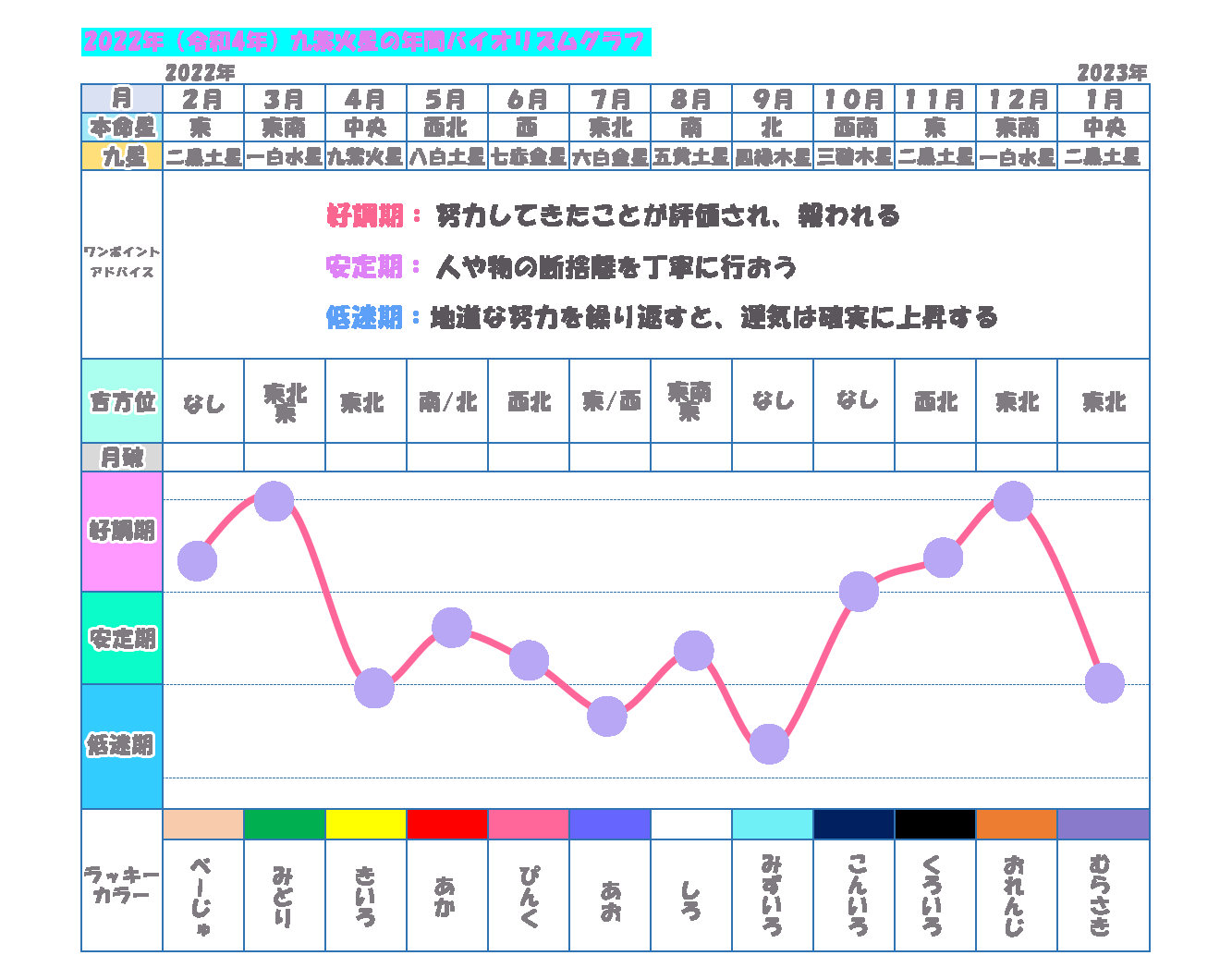1232x980 pixels.
Task: Click the 3月 peak data point on graph
Action: (274, 501)
